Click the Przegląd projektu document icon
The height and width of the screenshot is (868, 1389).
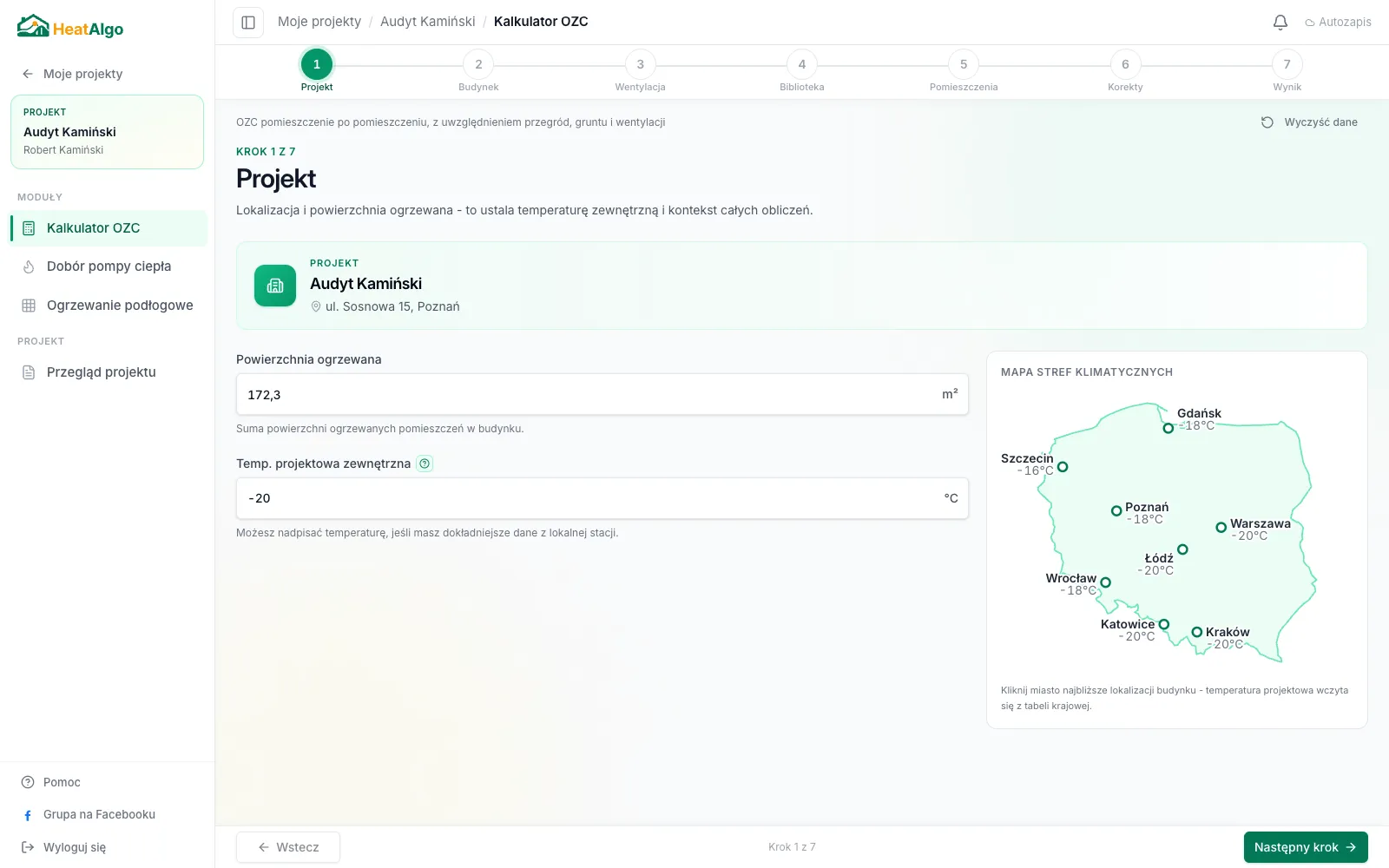tap(29, 372)
